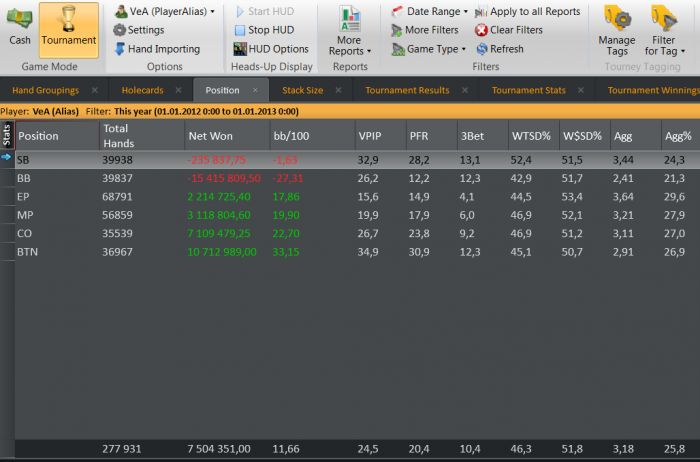This screenshot has height=462, width=700.
Task: Sort by the Net Won column header
Action: click(227, 136)
